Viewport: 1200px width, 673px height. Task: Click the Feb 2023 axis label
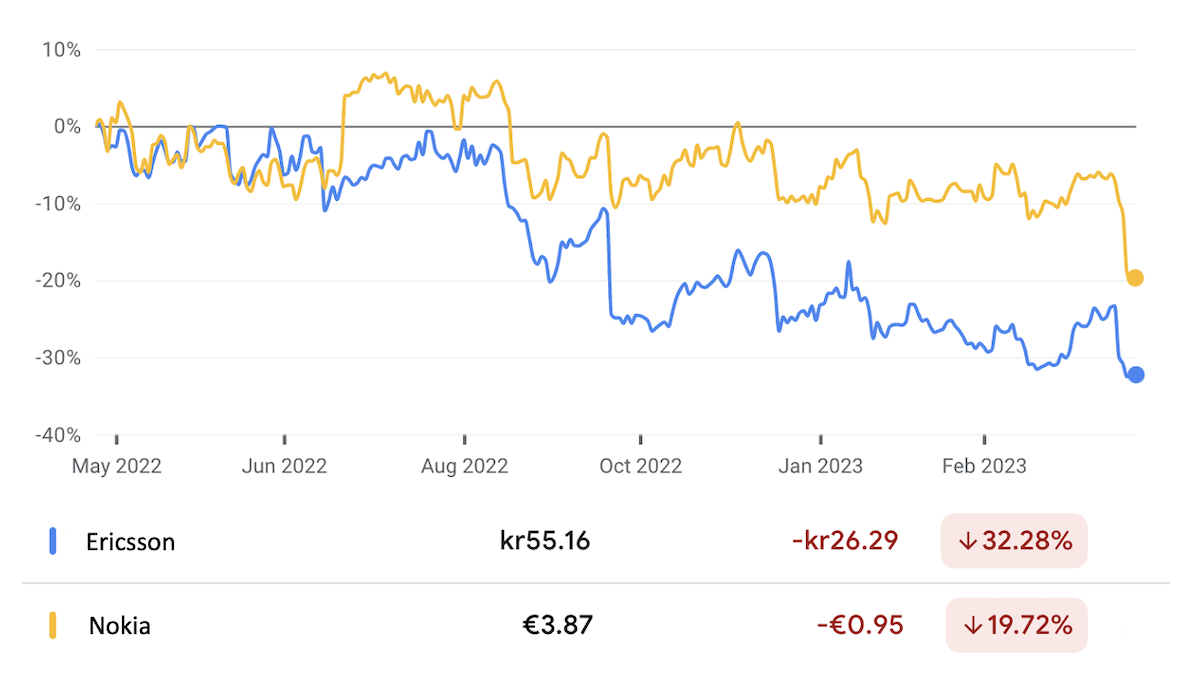point(985,466)
